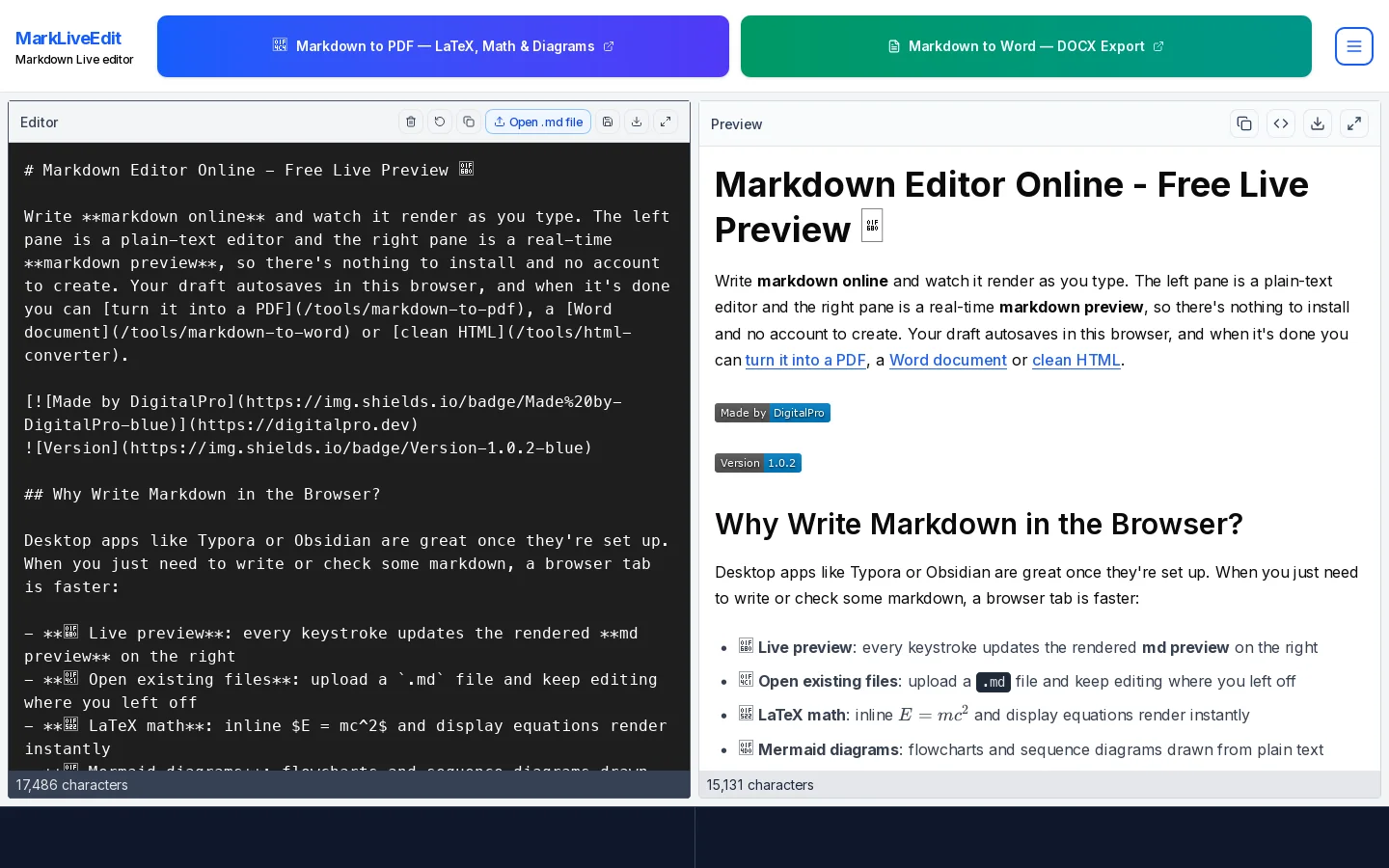The height and width of the screenshot is (868, 1389).
Task: Click the Version 1.0.2 badge
Action: 758,463
